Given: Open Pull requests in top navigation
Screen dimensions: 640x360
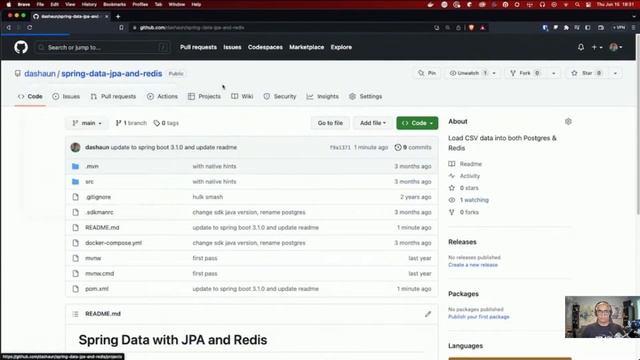Looking at the screenshot, I should tap(198, 47).
